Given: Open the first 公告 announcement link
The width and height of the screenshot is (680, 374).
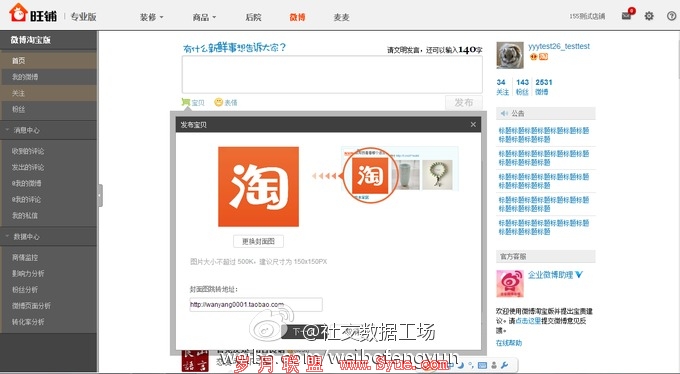Looking at the screenshot, I should pos(543,135).
